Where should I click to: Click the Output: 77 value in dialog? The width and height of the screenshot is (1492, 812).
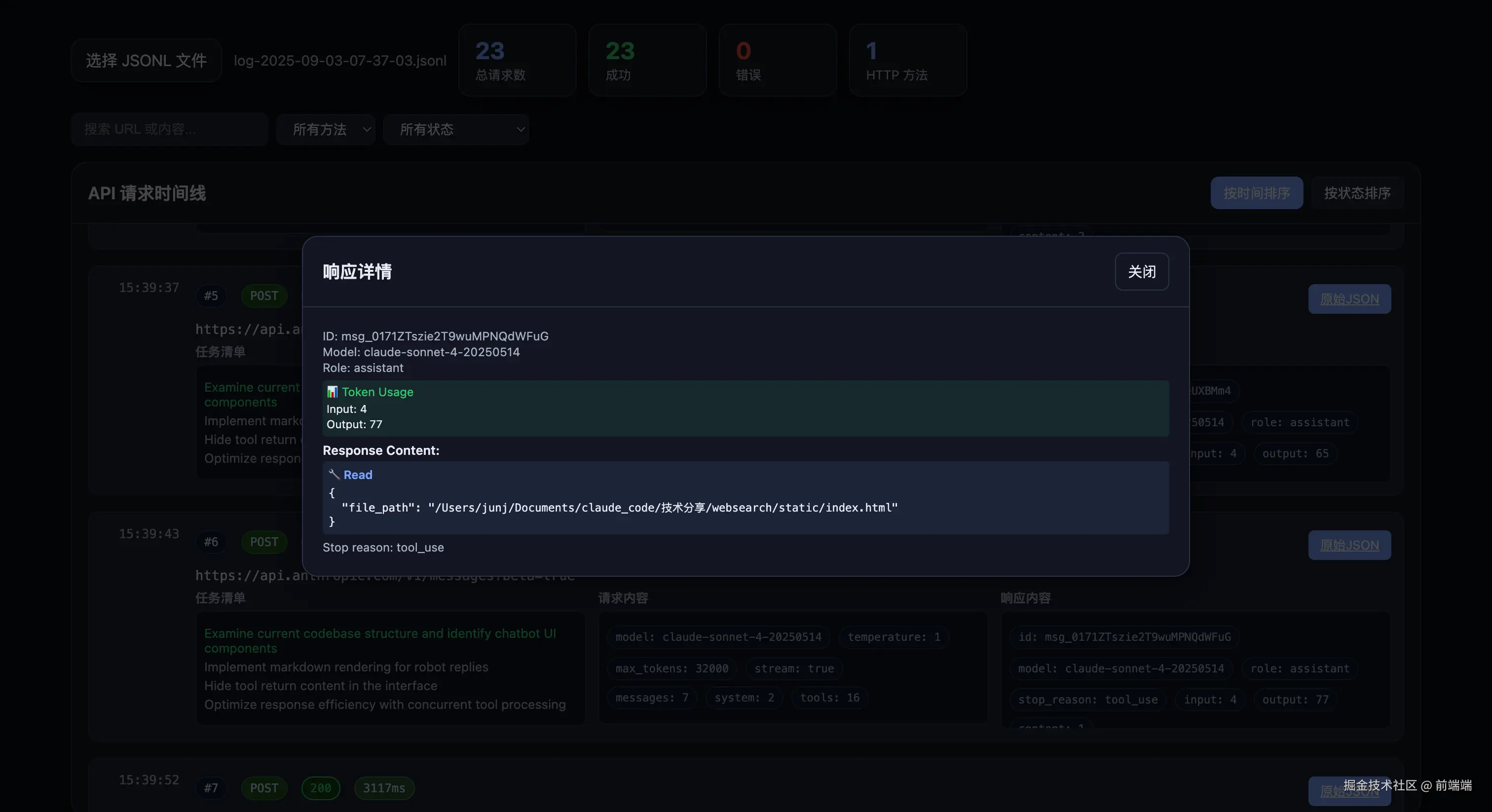(354, 425)
